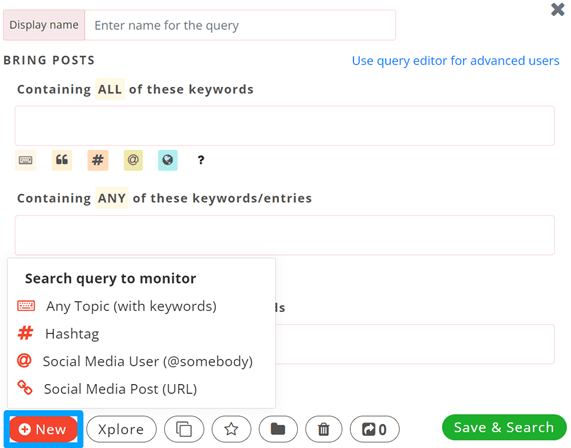Open the folder icon button

point(278,429)
